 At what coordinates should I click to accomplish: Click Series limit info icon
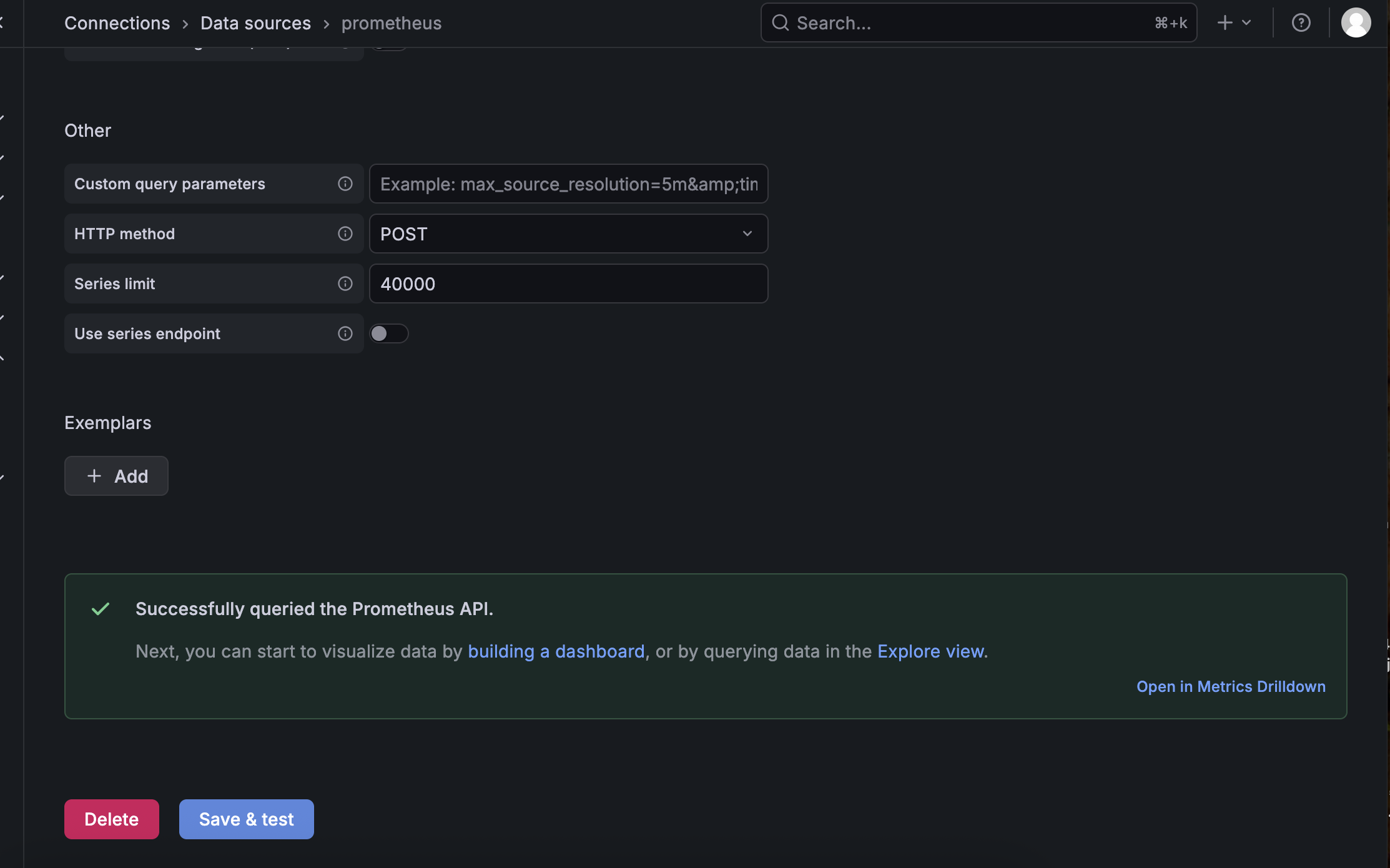pyautogui.click(x=345, y=284)
